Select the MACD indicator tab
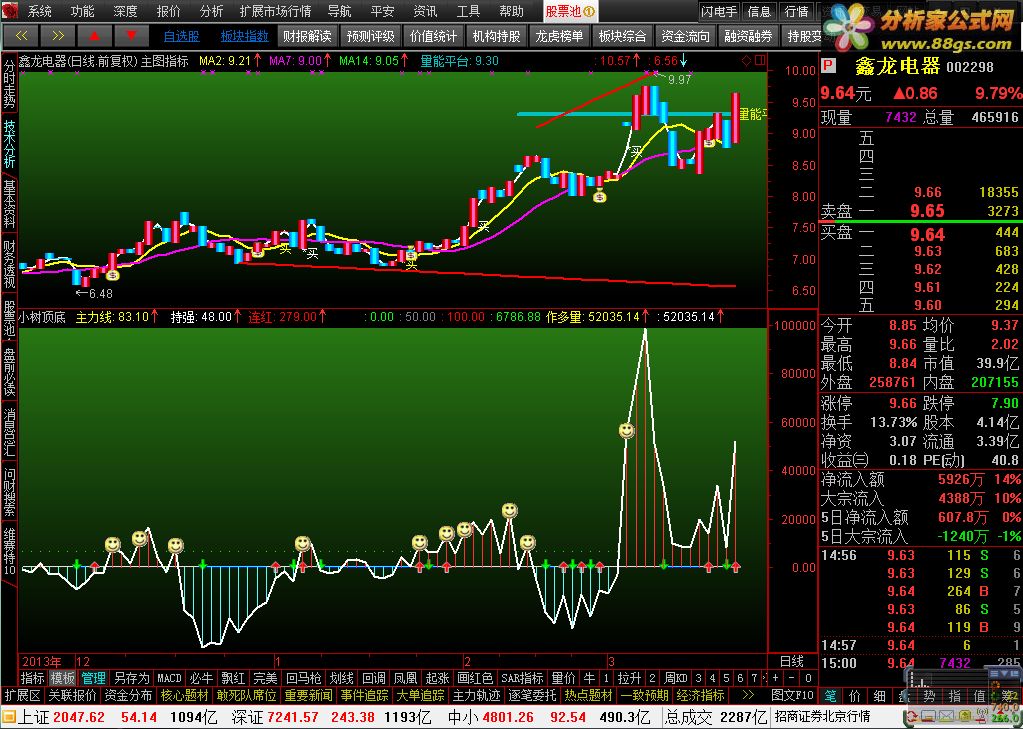Screen dimensions: 1023x729 click(x=169, y=678)
